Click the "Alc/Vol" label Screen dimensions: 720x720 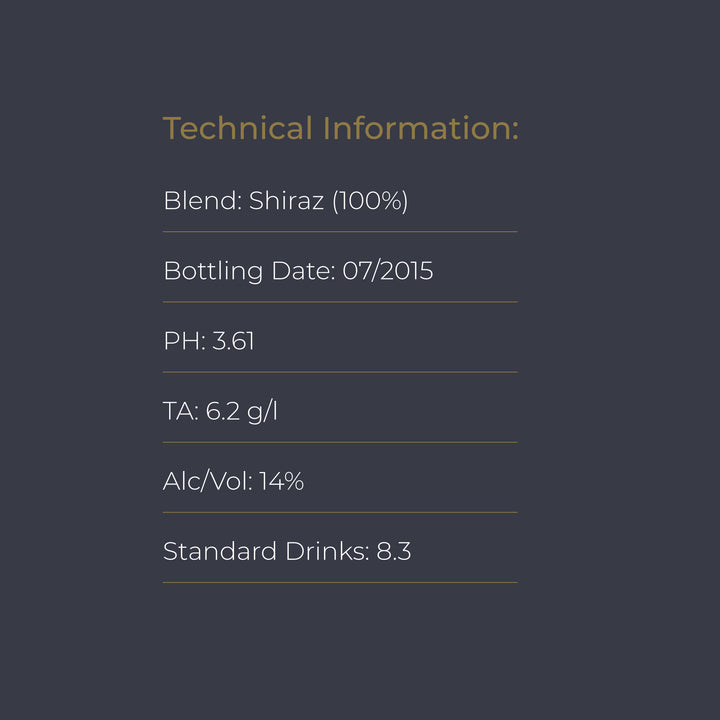tap(206, 481)
